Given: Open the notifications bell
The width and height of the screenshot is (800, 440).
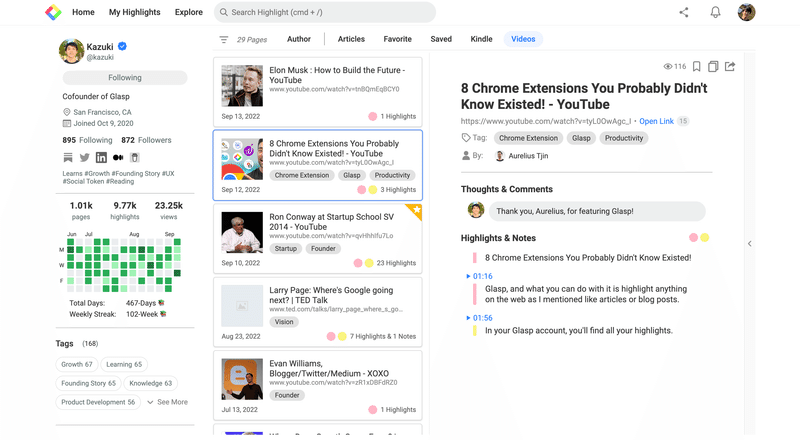Looking at the screenshot, I should (715, 12).
